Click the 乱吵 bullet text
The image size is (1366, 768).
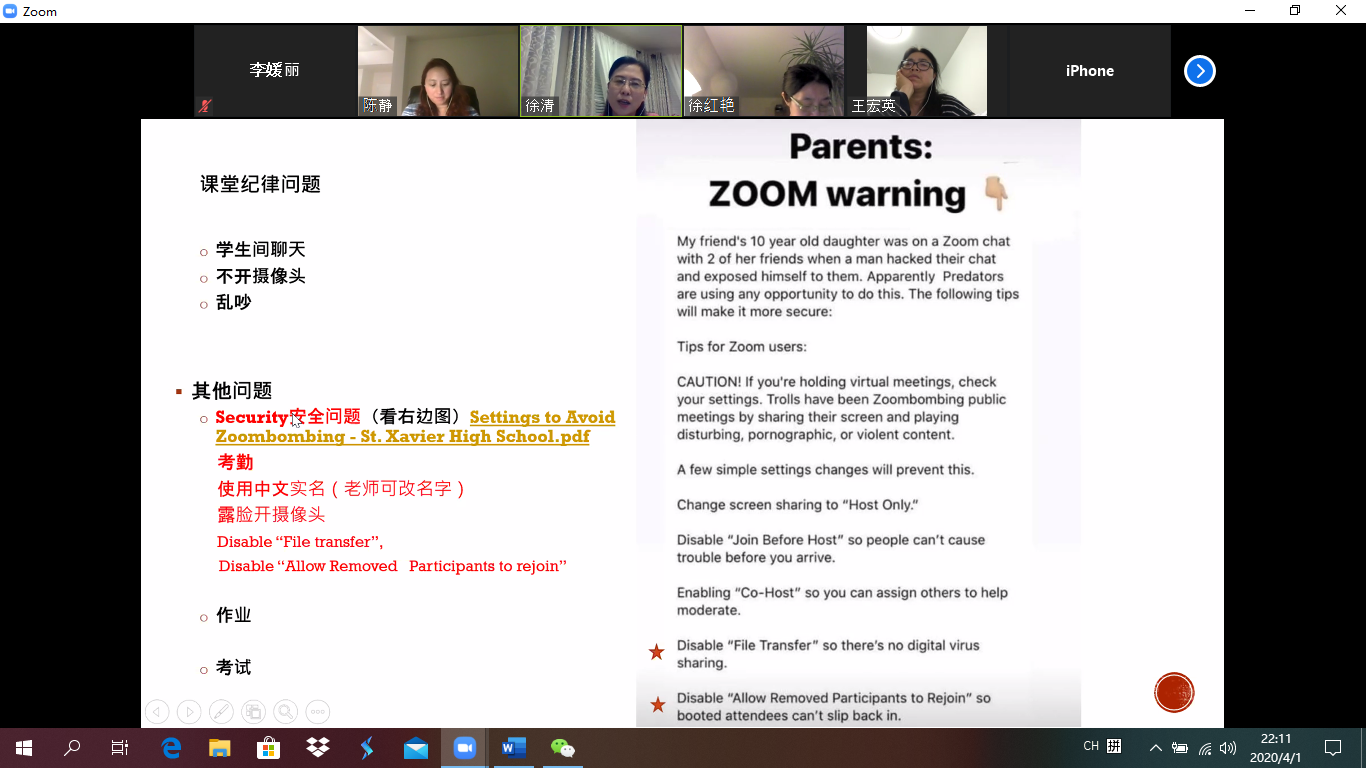point(234,302)
